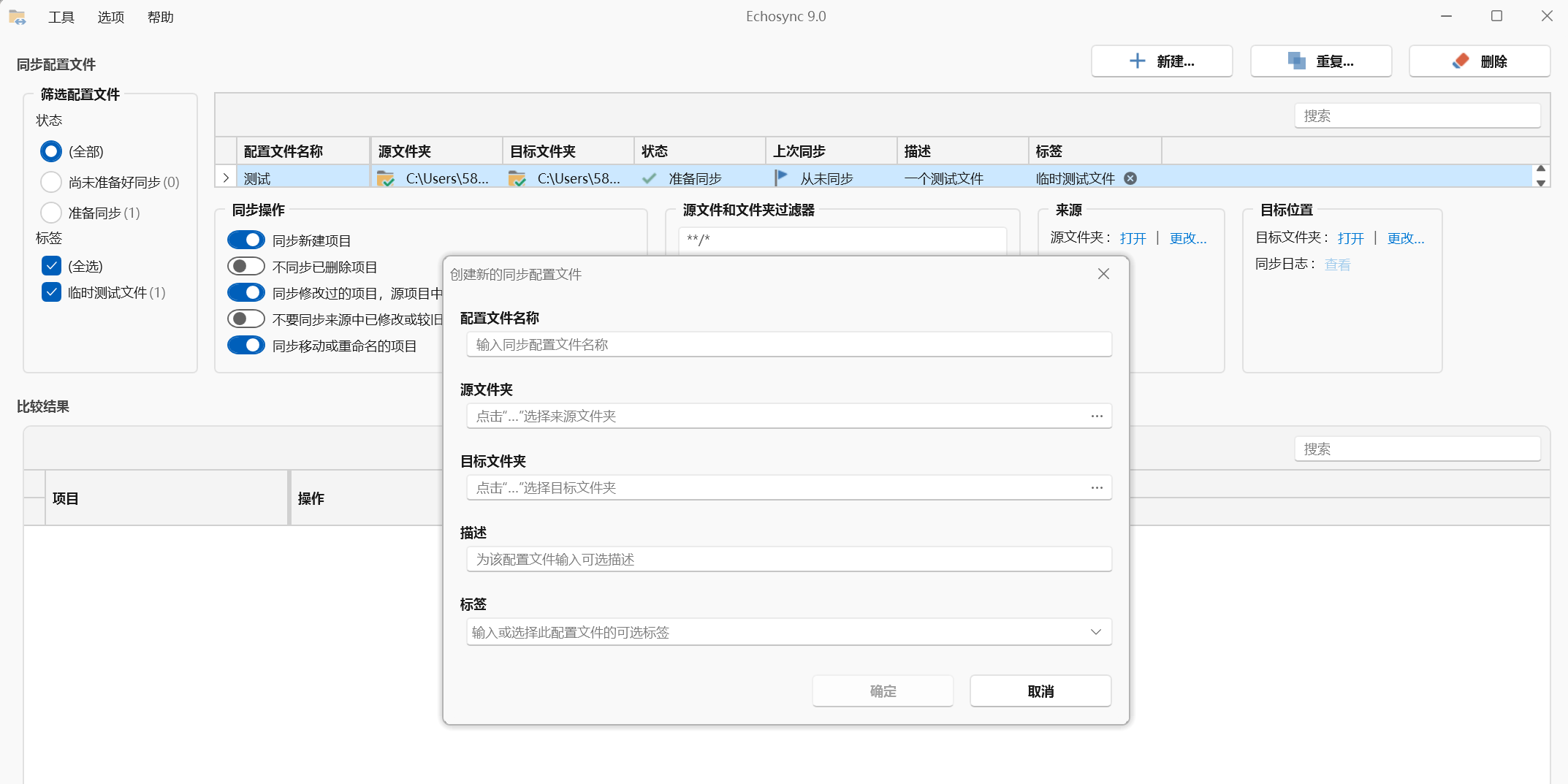
Task: Select the (全部) status radio button
Action: 51,151
